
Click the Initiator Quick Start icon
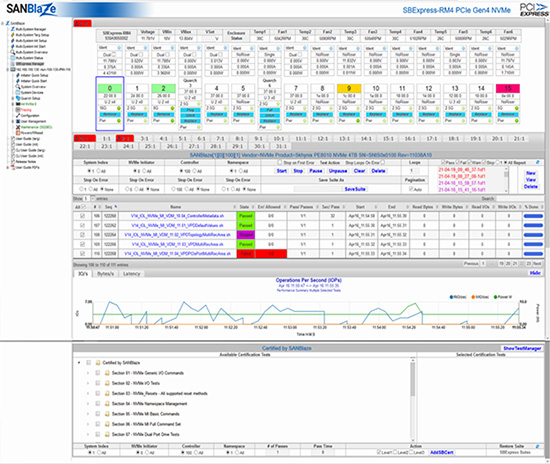tap(18, 81)
